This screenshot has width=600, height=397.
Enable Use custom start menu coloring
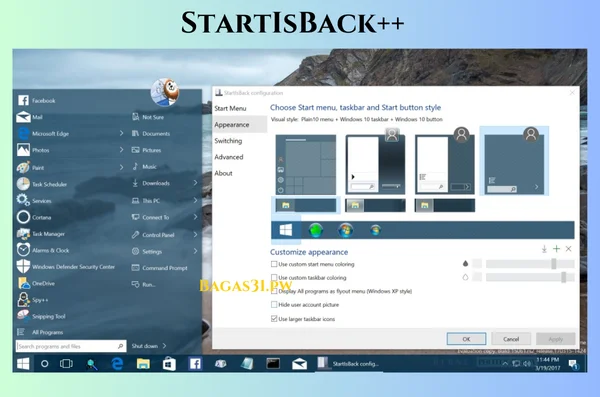(x=274, y=264)
